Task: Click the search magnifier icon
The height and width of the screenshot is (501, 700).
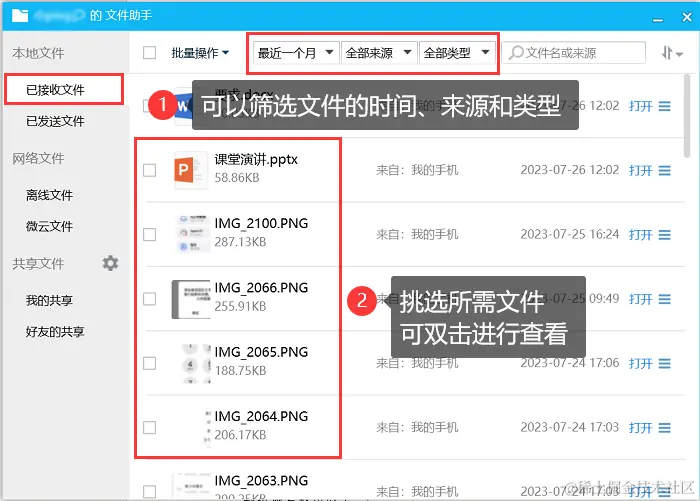Action: 516,53
